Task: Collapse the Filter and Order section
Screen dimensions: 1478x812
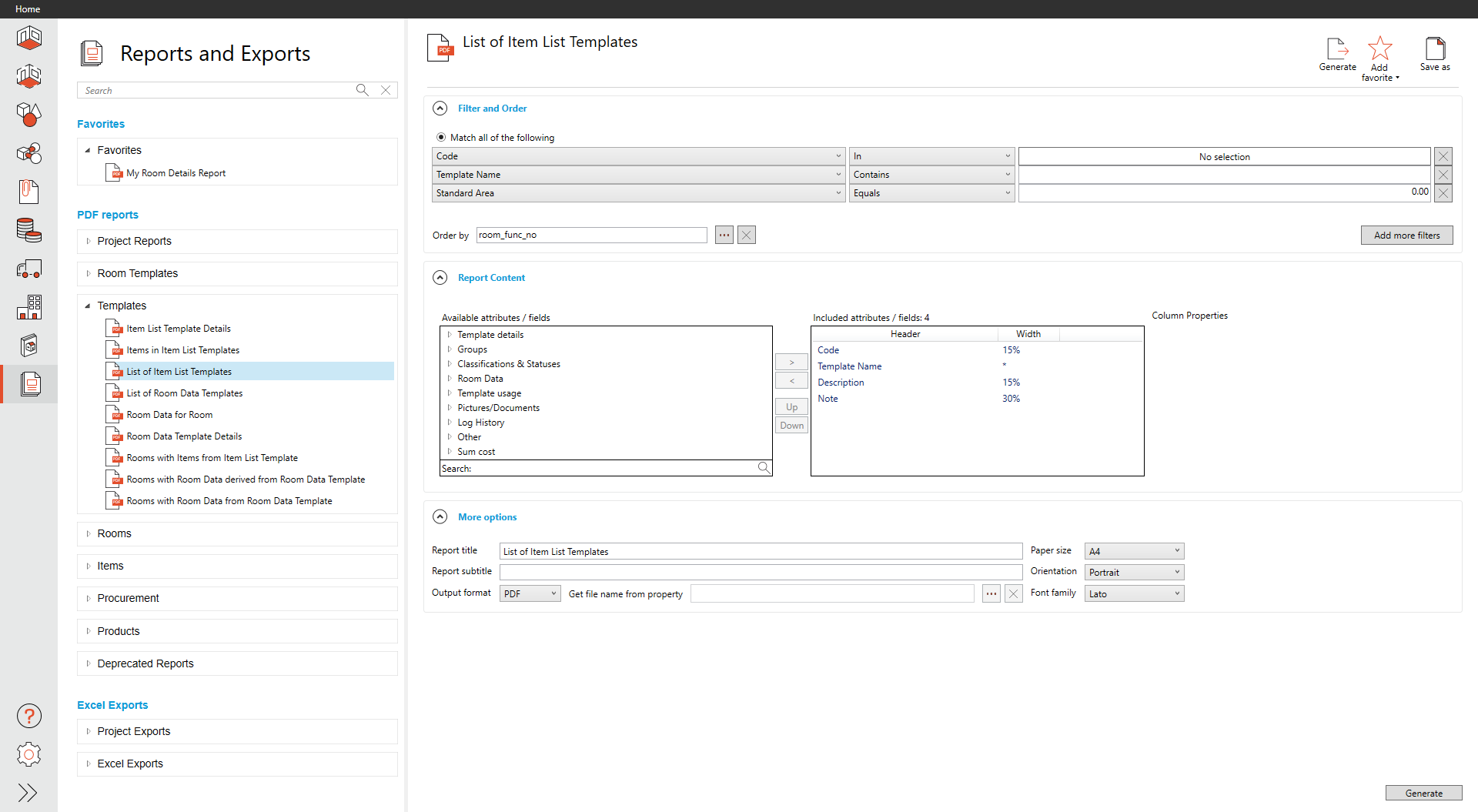Action: pos(440,109)
